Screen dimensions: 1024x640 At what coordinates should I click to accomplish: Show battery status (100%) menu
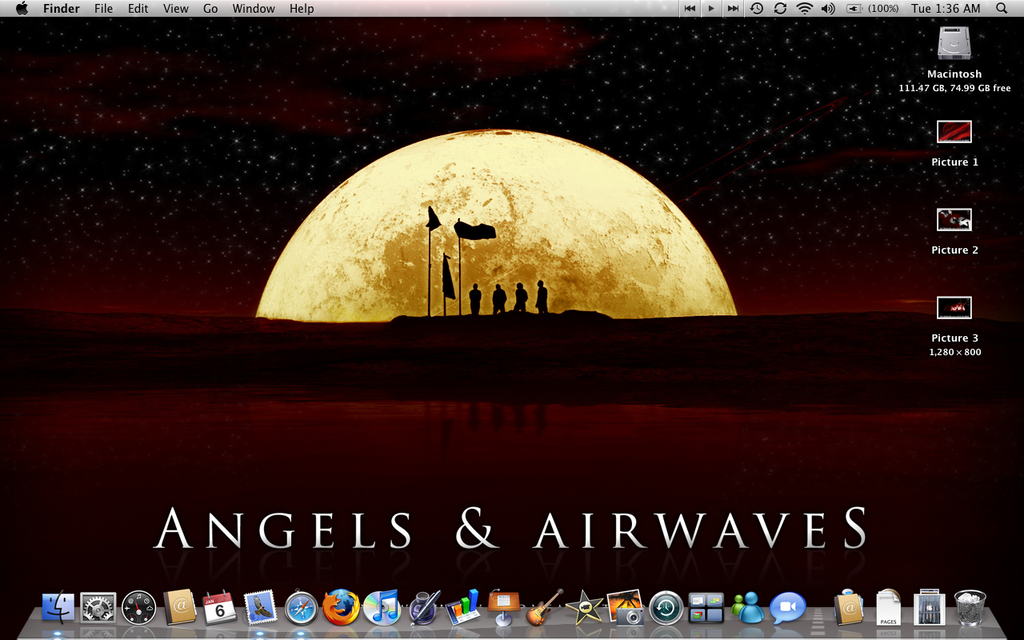872,8
